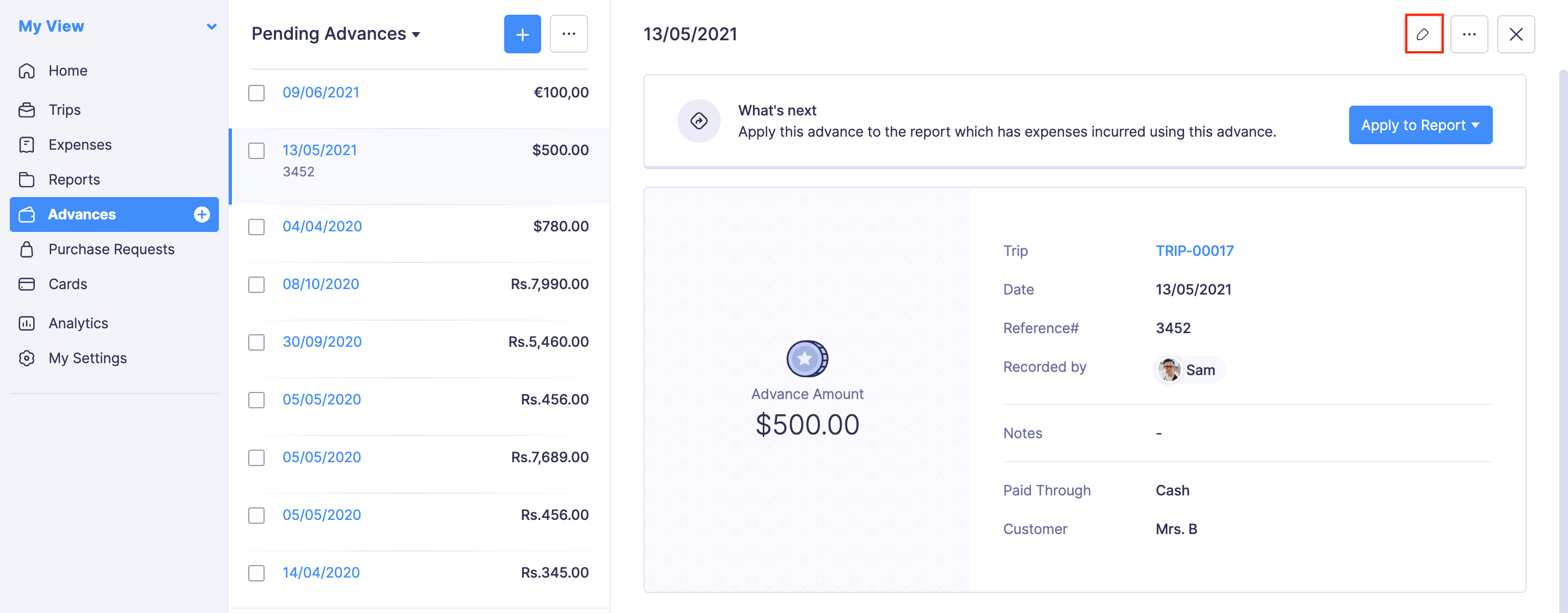Click the My Settings gear icon

click(x=27, y=358)
